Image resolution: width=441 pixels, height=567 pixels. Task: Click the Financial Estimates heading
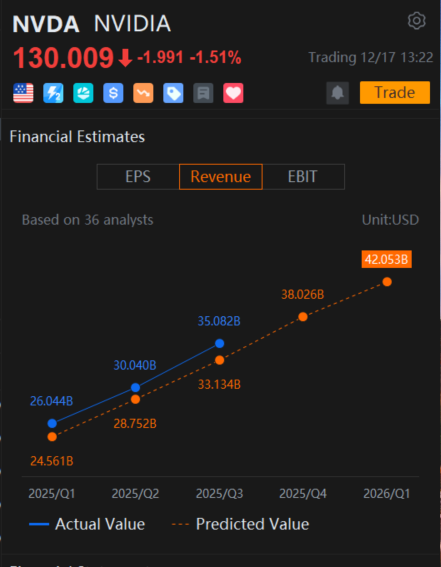(x=77, y=137)
